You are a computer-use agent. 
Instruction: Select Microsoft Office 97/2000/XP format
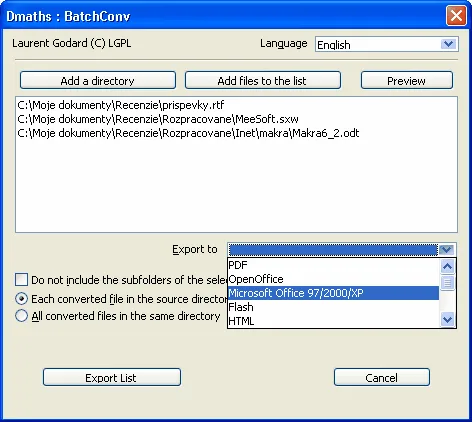click(x=333, y=293)
